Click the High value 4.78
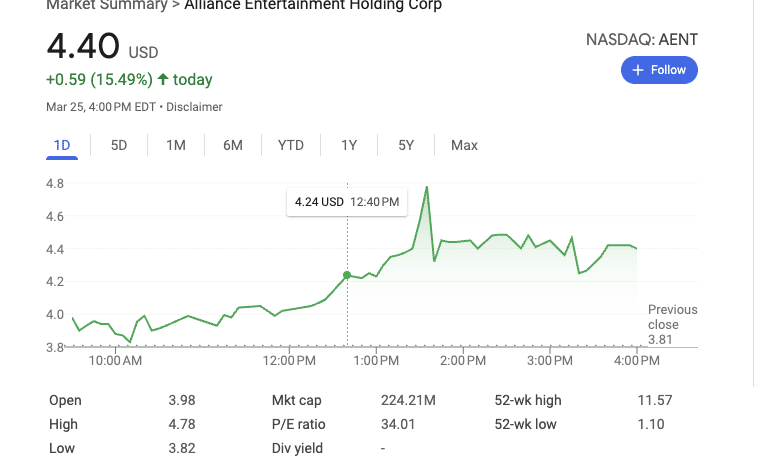Viewport: 766px width, 476px height. (x=182, y=424)
